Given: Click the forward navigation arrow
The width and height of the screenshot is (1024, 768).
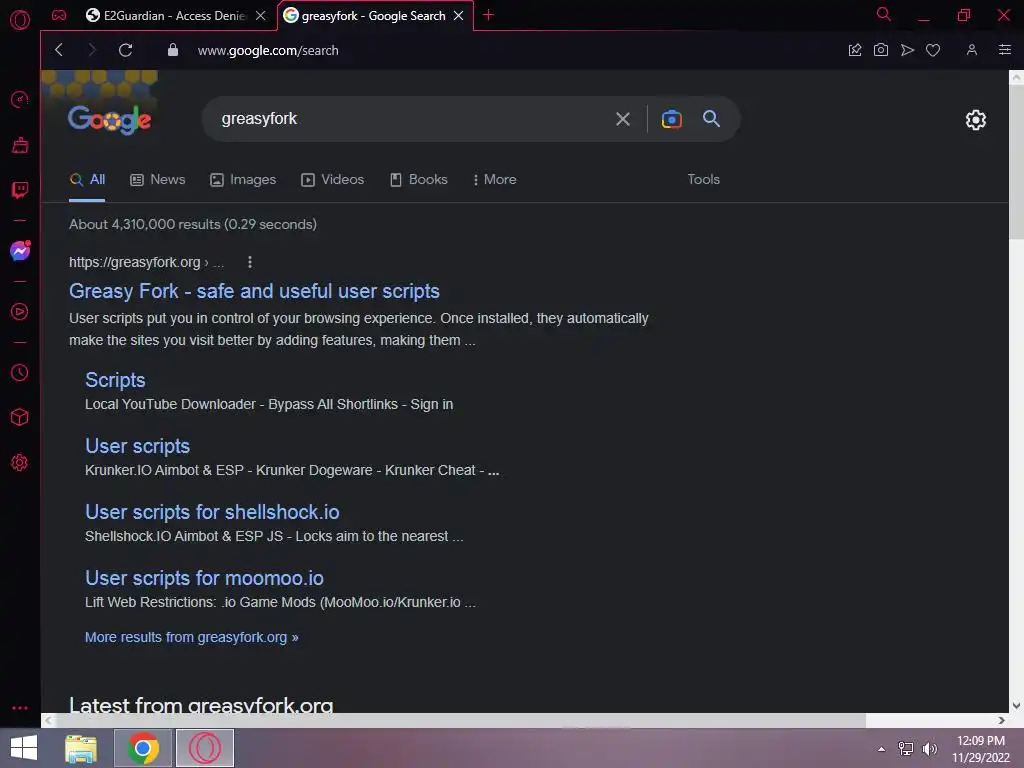Looking at the screenshot, I should point(91,50).
